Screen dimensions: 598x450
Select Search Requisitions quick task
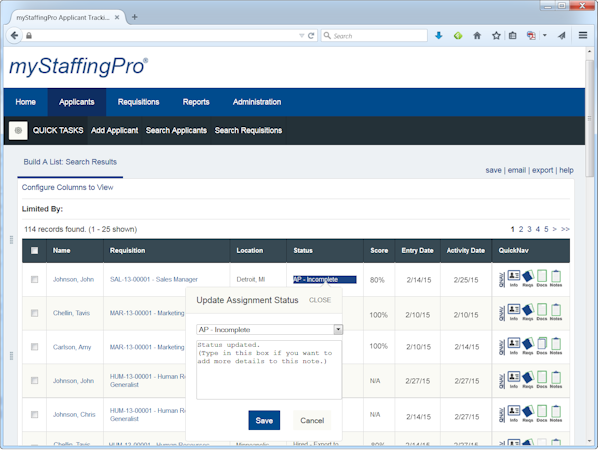coord(248,130)
